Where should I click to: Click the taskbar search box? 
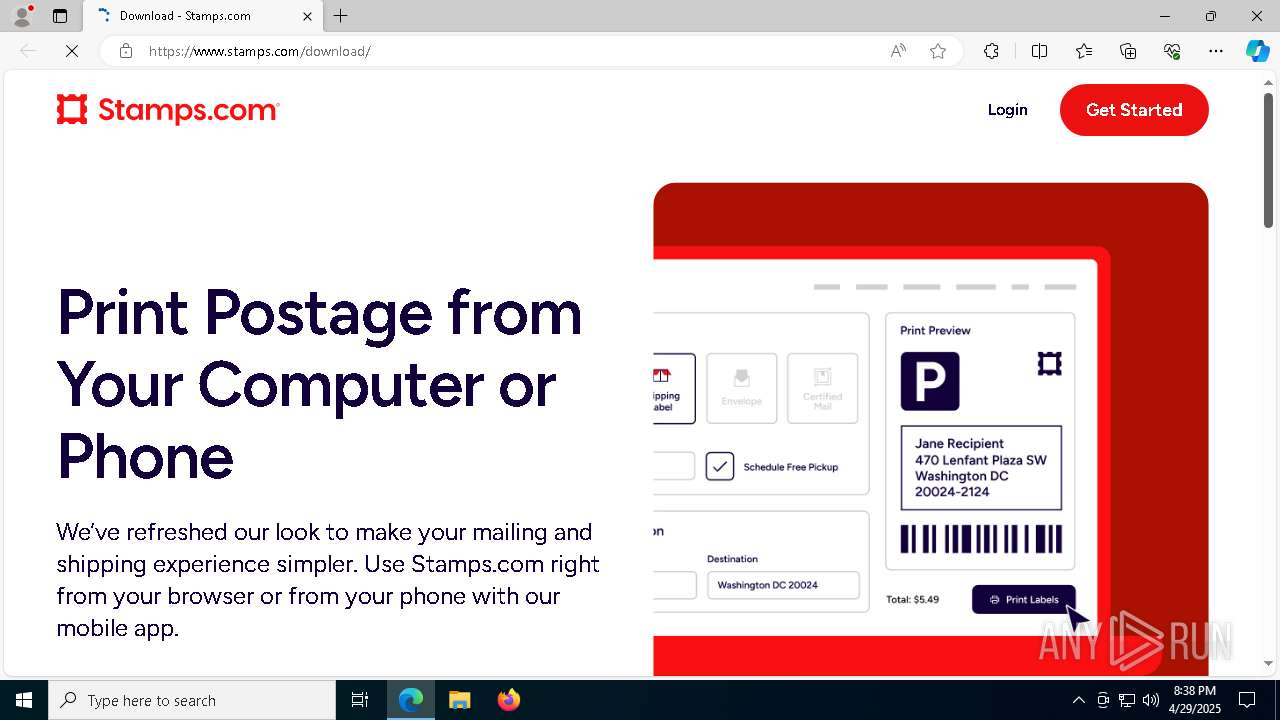tap(192, 700)
